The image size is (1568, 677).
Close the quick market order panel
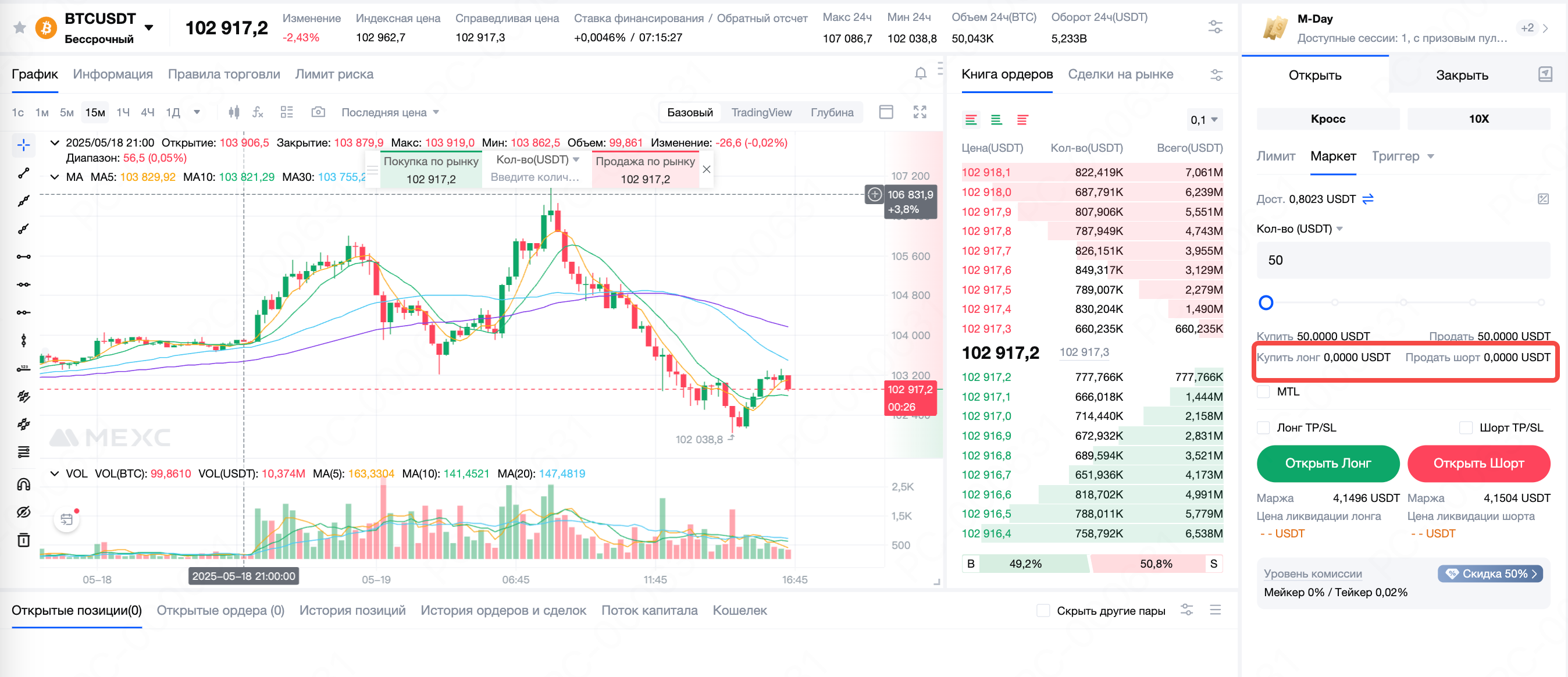pyautogui.click(x=706, y=169)
